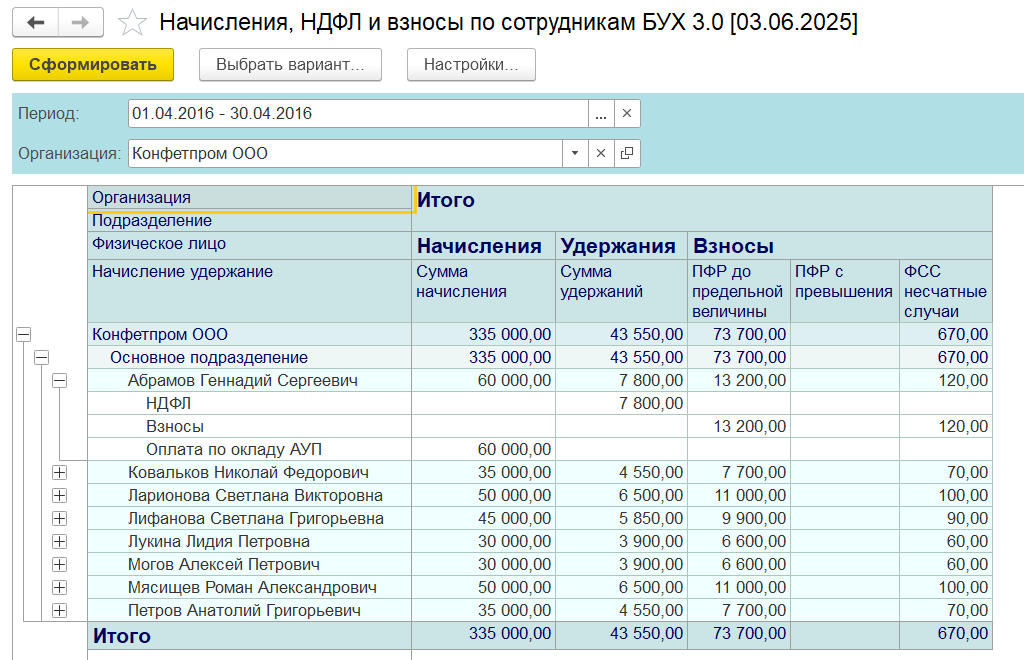Click ПФР с превышения header
This screenshot has height=660, width=1024.
(x=844, y=291)
